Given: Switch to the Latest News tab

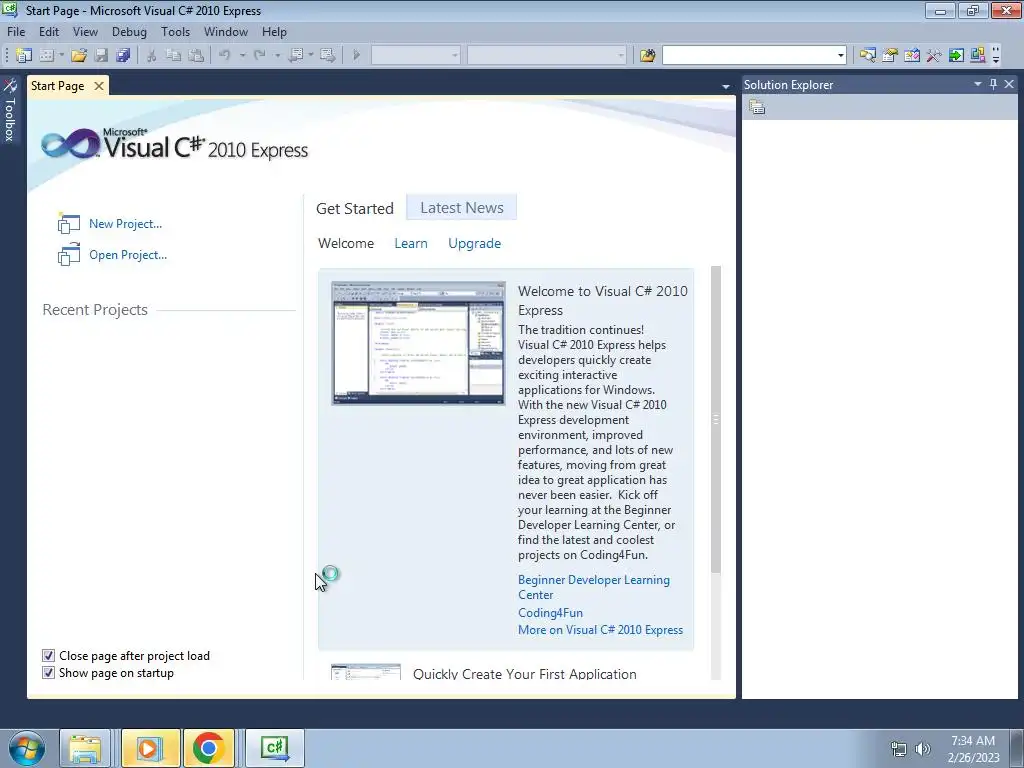Looking at the screenshot, I should click(x=462, y=208).
